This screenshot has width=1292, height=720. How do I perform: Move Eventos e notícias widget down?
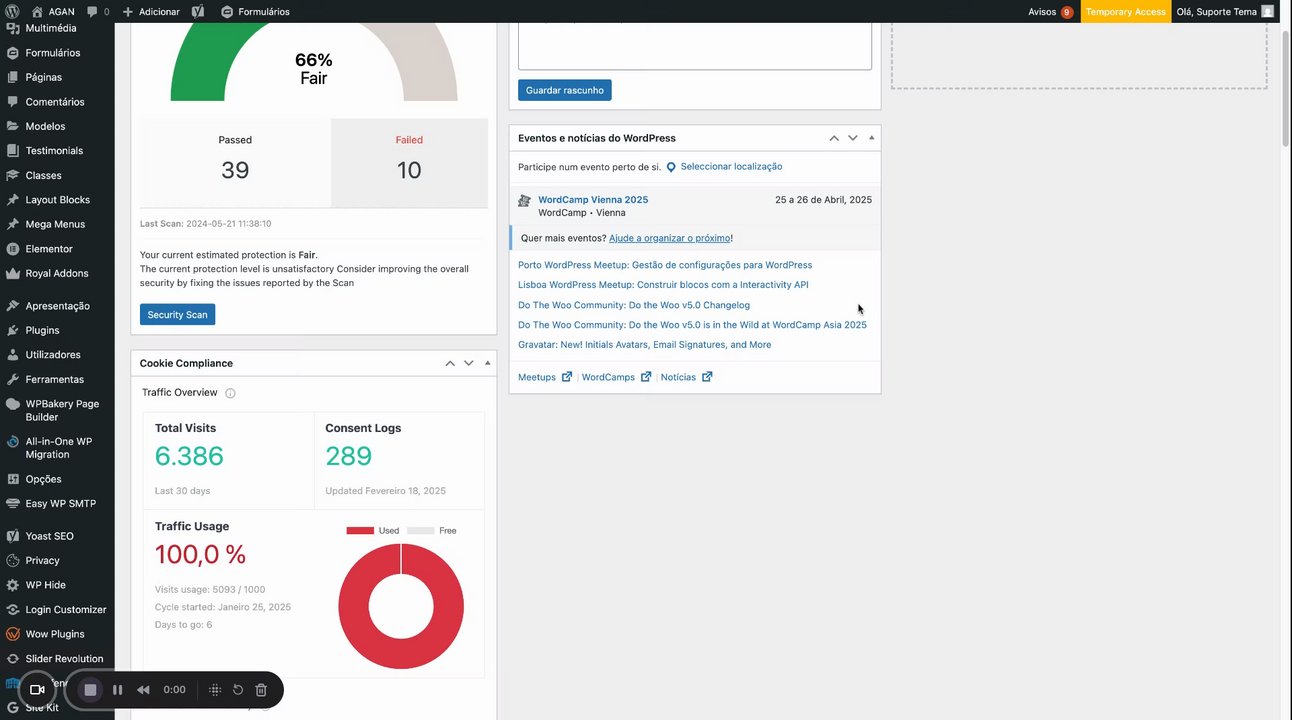853,138
